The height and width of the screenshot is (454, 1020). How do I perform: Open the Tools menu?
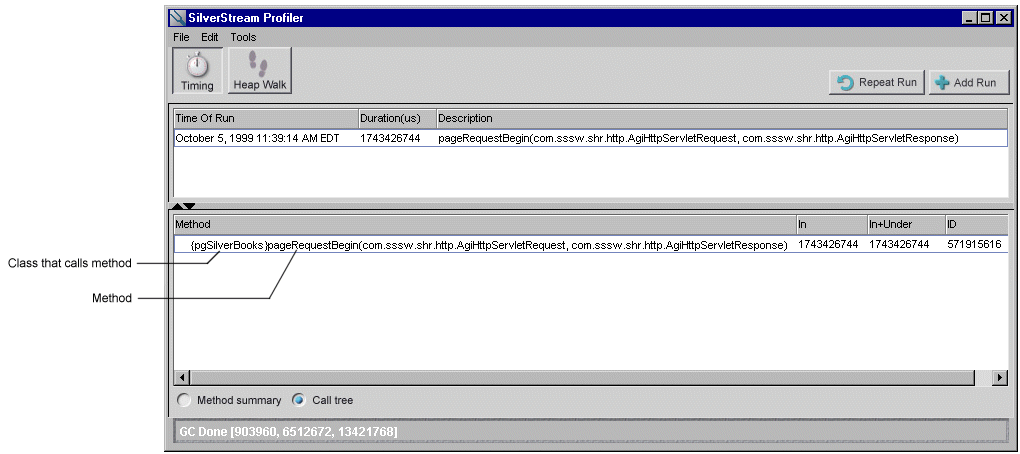(243, 37)
